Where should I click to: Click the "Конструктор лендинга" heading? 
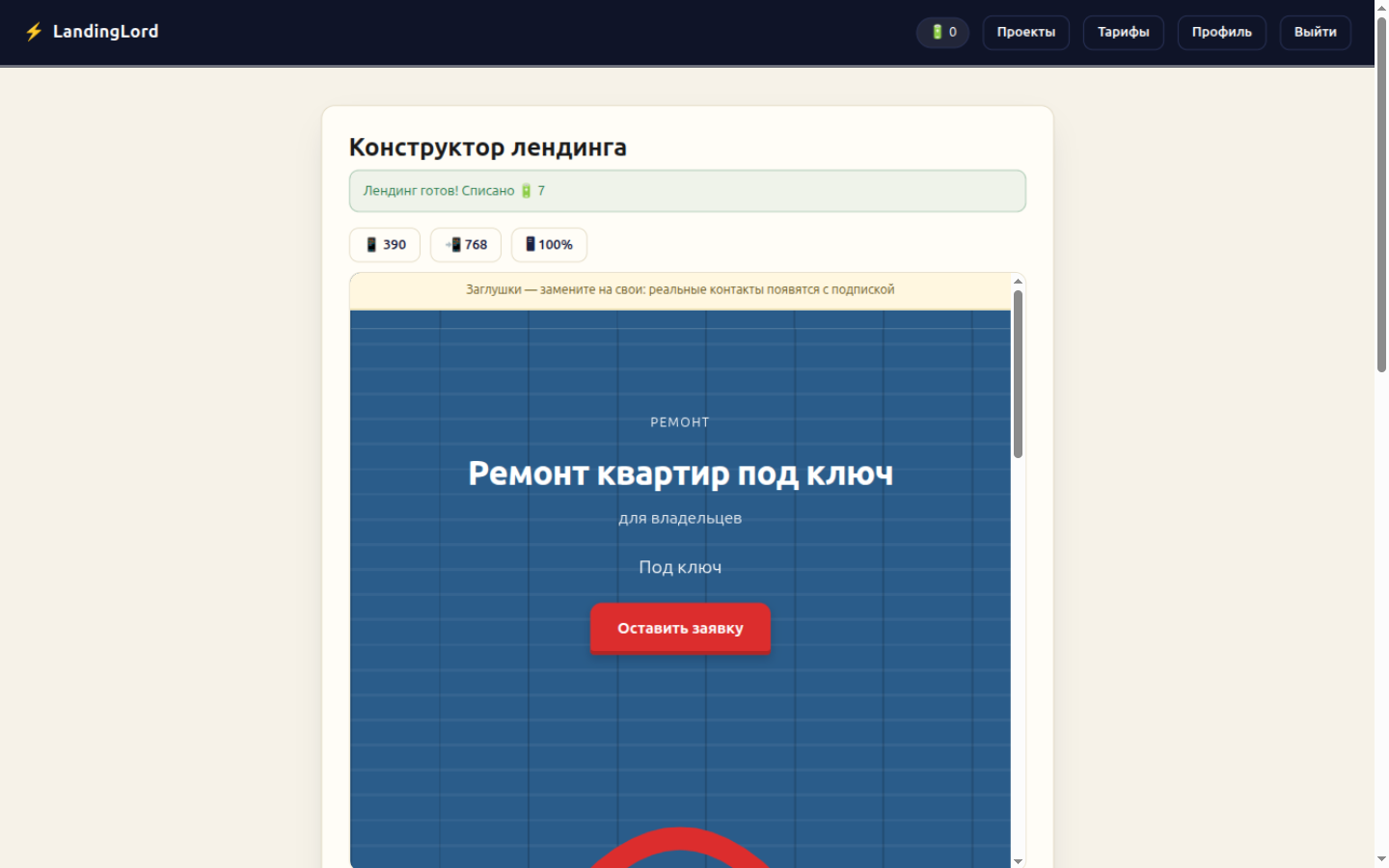[x=487, y=148]
